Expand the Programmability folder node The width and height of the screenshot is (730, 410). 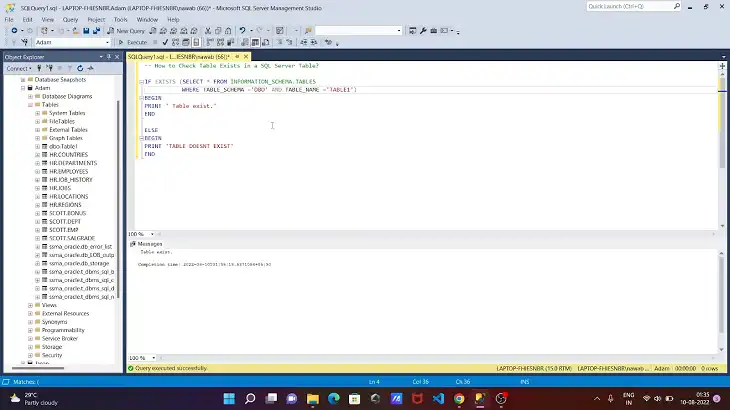coord(30,330)
